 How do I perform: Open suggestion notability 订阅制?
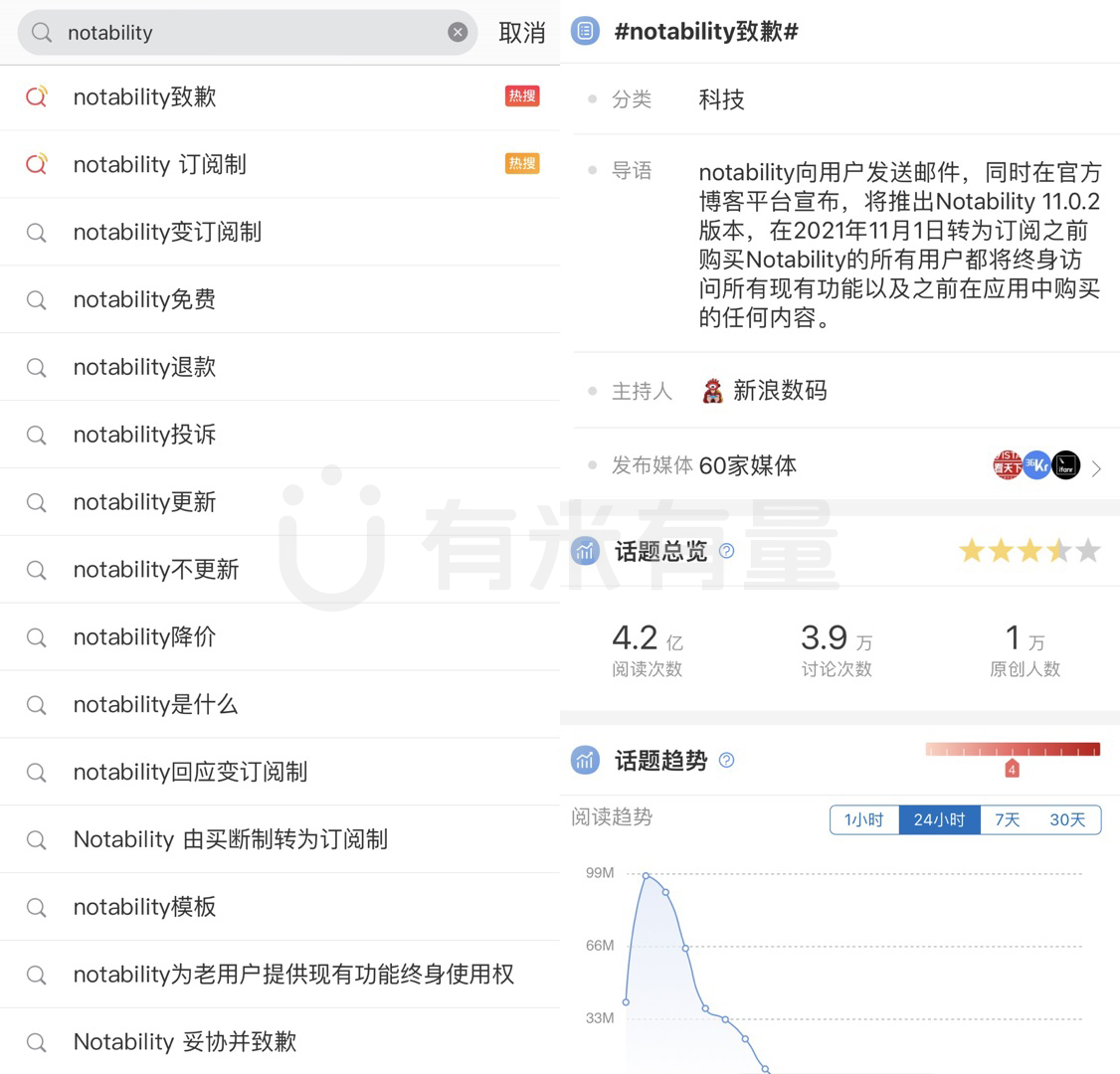[280, 164]
